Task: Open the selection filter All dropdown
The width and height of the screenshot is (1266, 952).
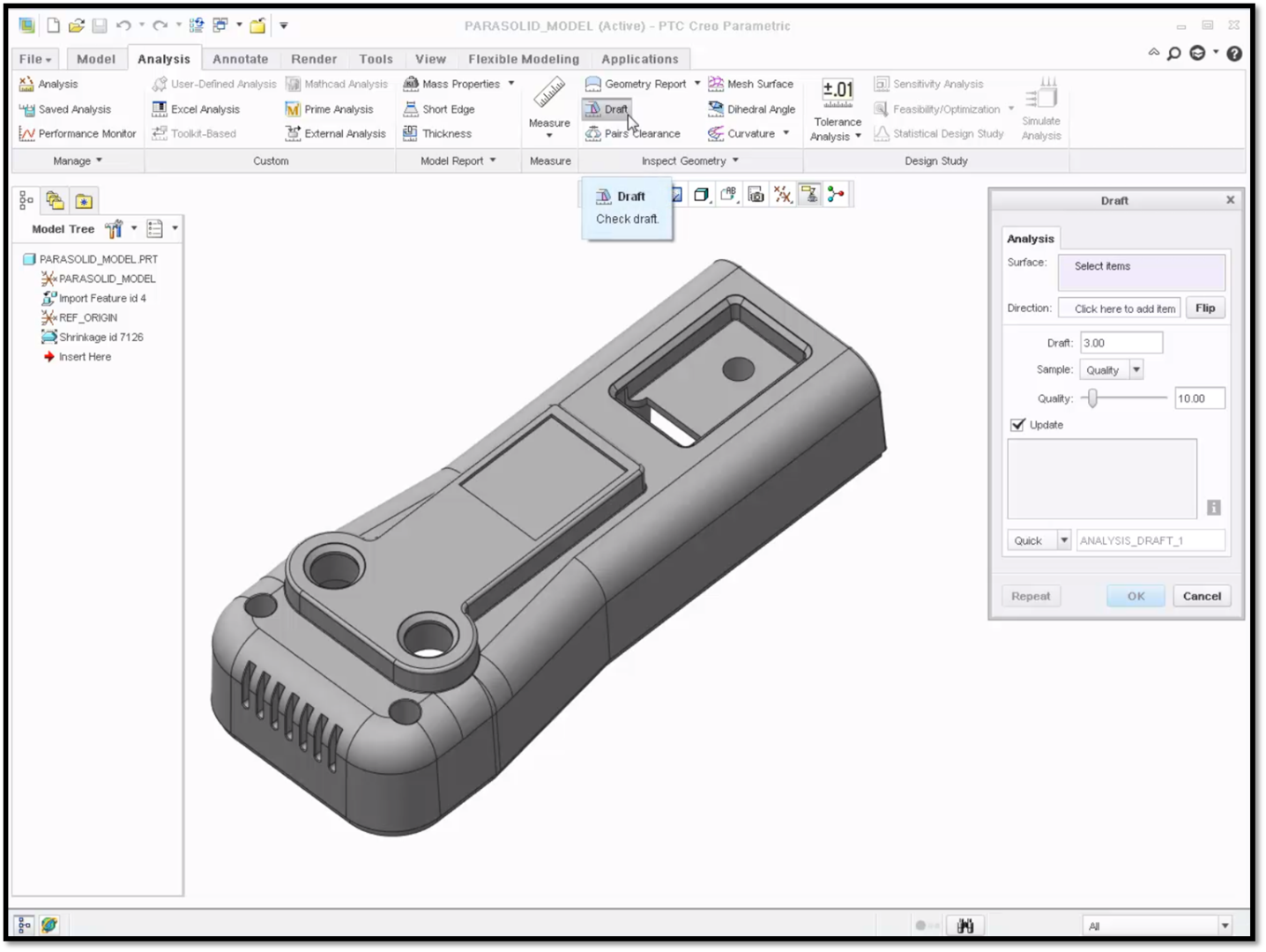Action: coord(1225,926)
